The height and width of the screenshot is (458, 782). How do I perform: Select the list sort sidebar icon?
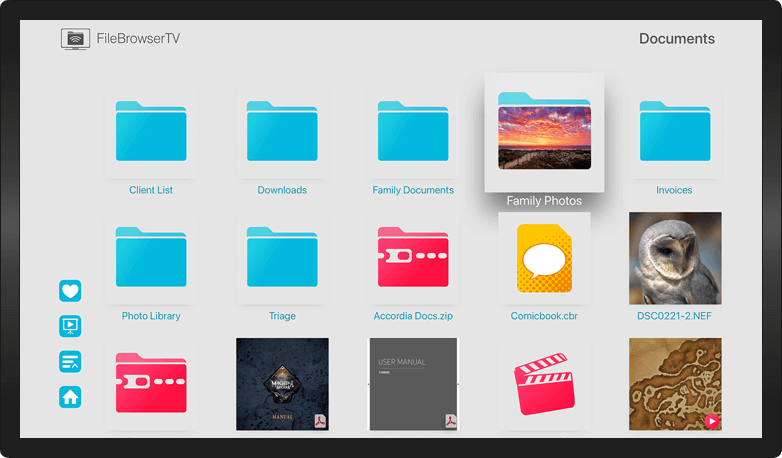coord(70,362)
